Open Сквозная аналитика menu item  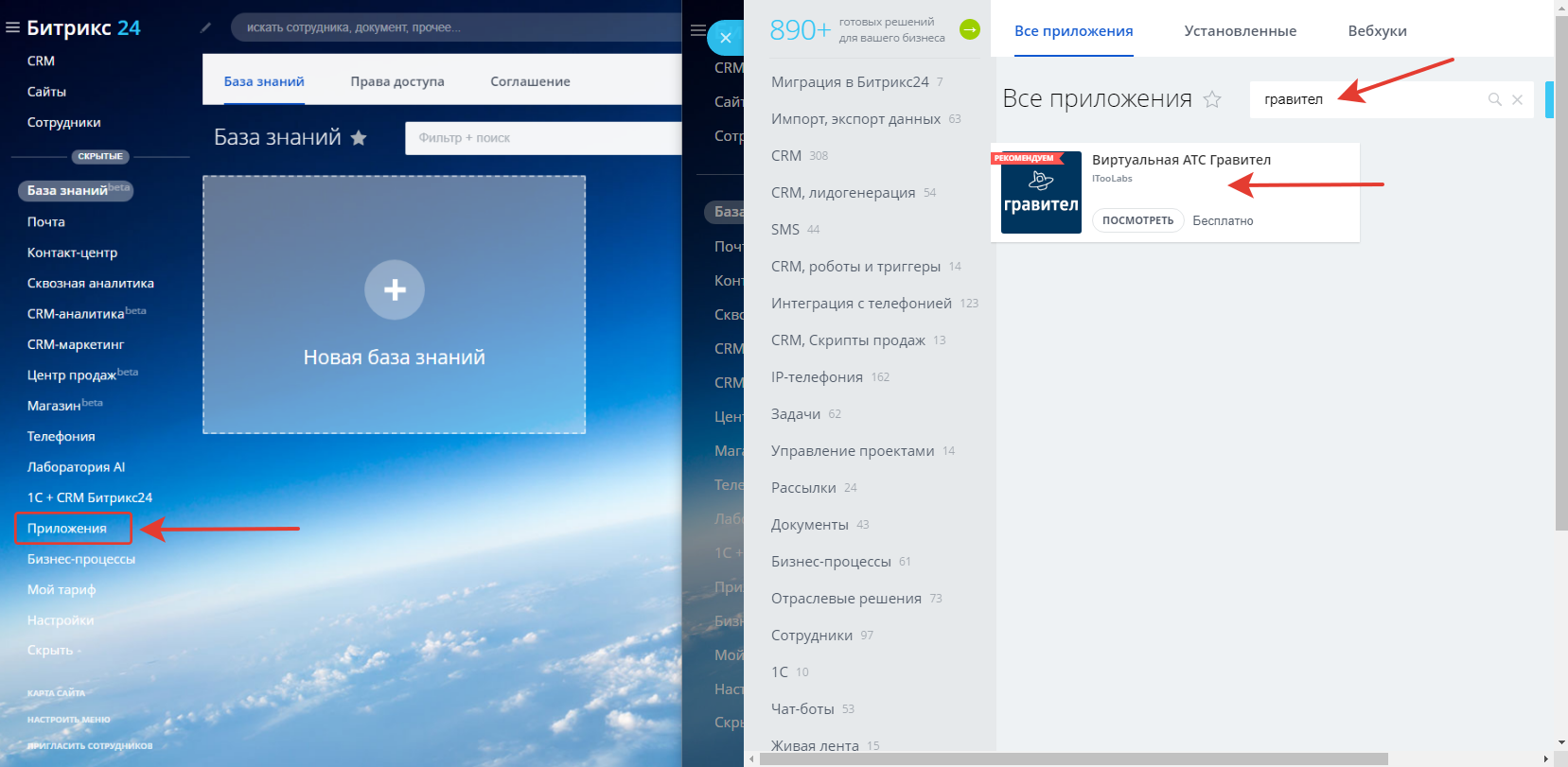click(x=91, y=283)
